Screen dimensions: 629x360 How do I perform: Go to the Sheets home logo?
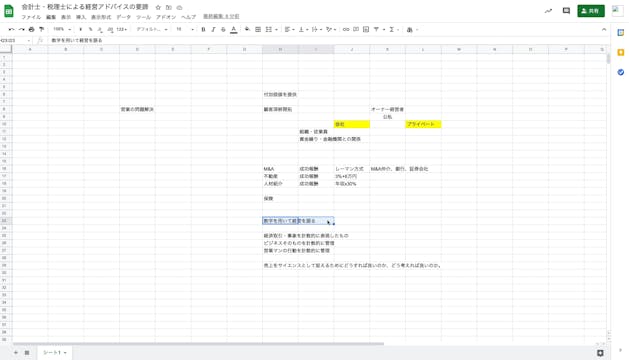[8, 11]
